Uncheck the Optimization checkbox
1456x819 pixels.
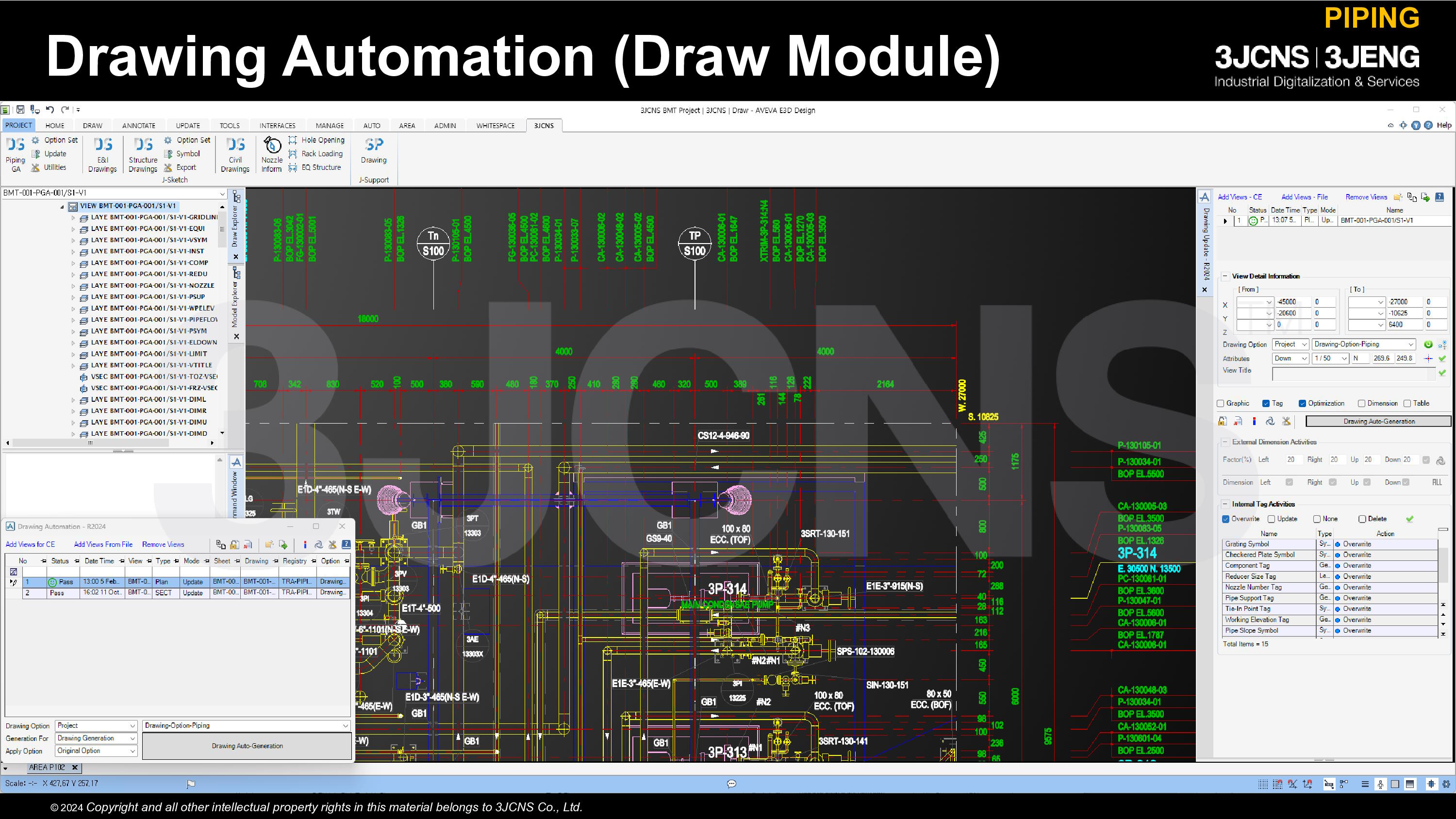click(1302, 404)
